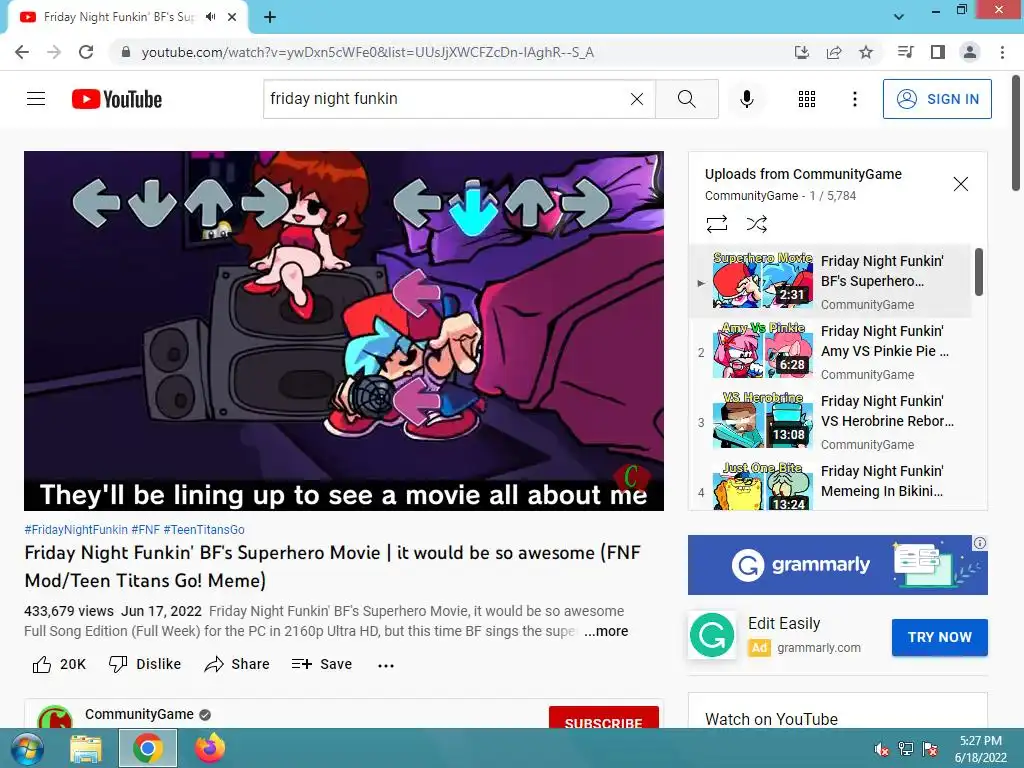Click the Chrome address bar URL
Screen dimensions: 1024x768
coord(368,52)
